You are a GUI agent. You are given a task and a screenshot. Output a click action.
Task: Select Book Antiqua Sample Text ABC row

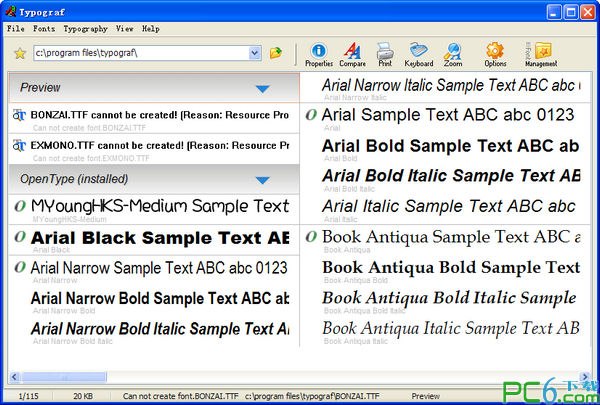[445, 240]
